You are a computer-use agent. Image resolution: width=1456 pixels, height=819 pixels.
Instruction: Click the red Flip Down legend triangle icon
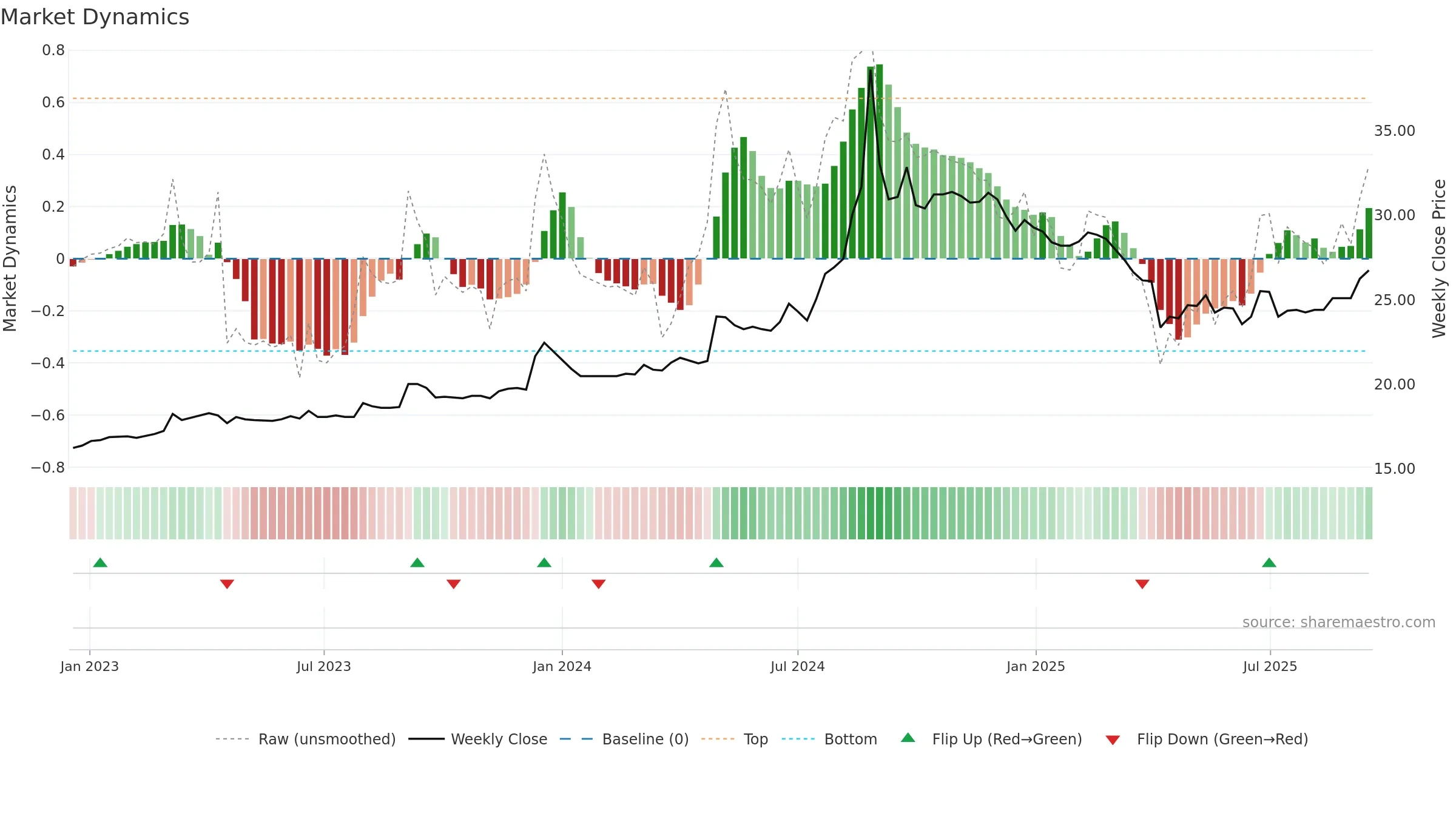pyautogui.click(x=1113, y=740)
